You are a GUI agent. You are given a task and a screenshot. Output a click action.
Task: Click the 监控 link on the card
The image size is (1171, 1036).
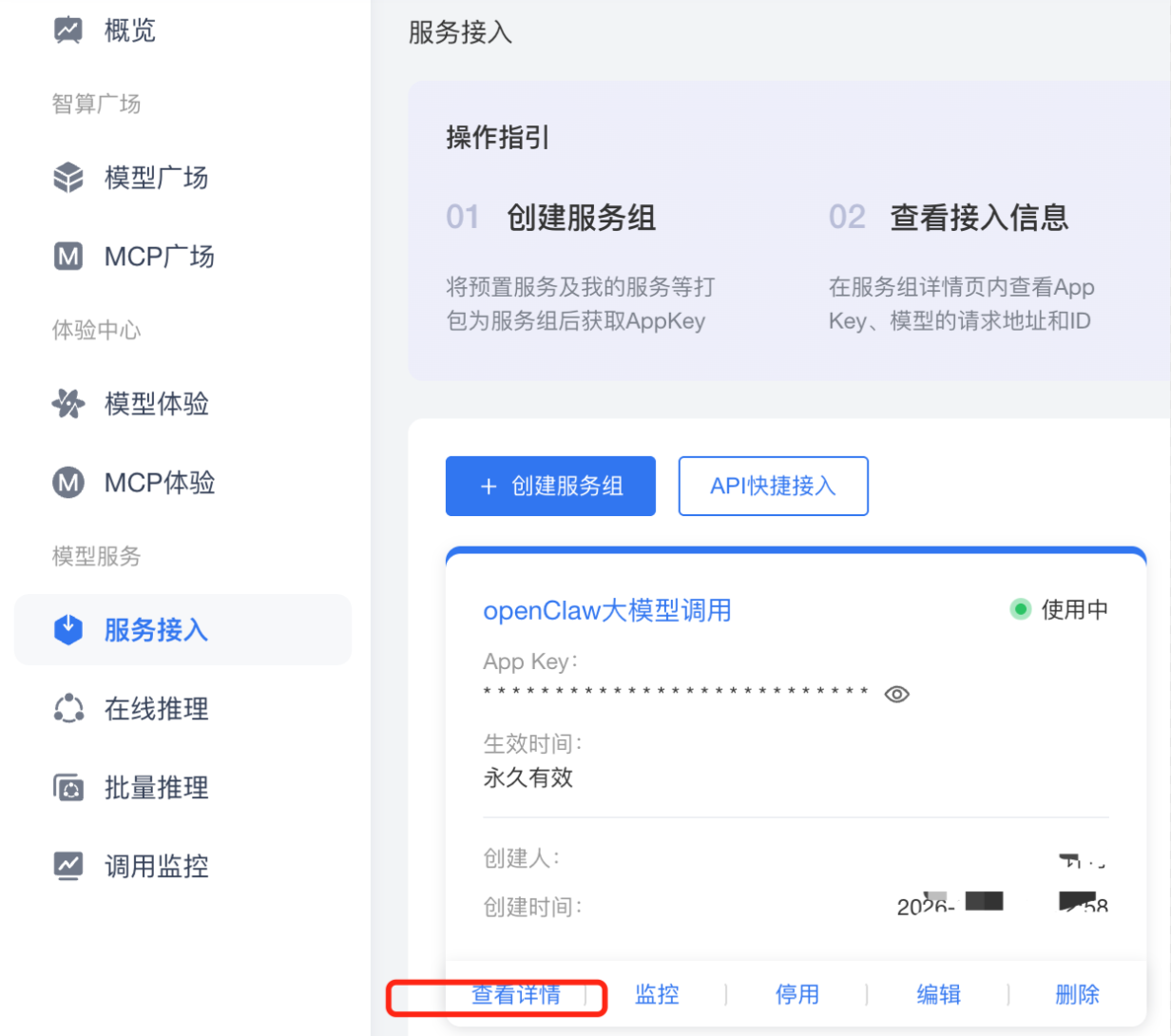click(x=657, y=995)
